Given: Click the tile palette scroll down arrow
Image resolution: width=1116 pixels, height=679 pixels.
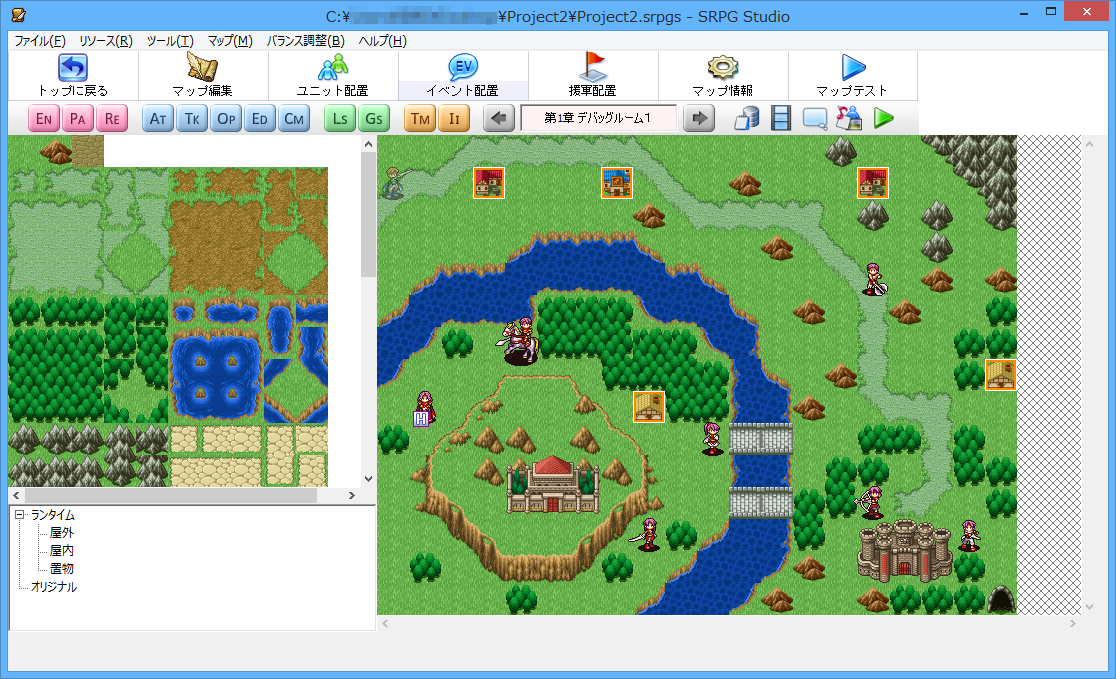Looking at the screenshot, I should pyautogui.click(x=368, y=479).
